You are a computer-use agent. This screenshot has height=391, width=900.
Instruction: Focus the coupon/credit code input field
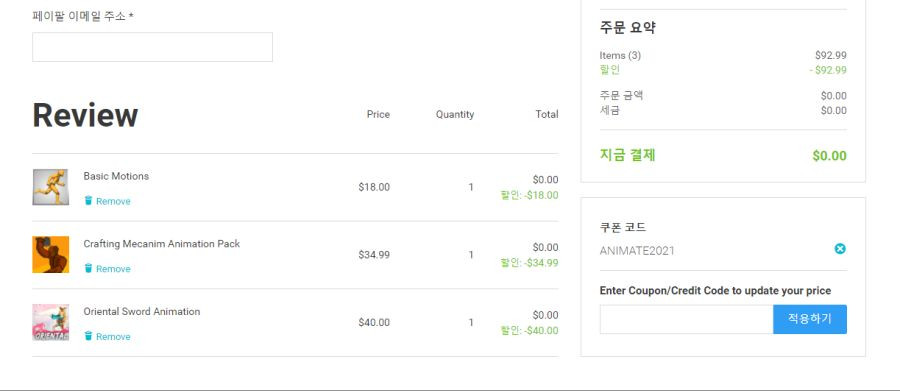686,319
